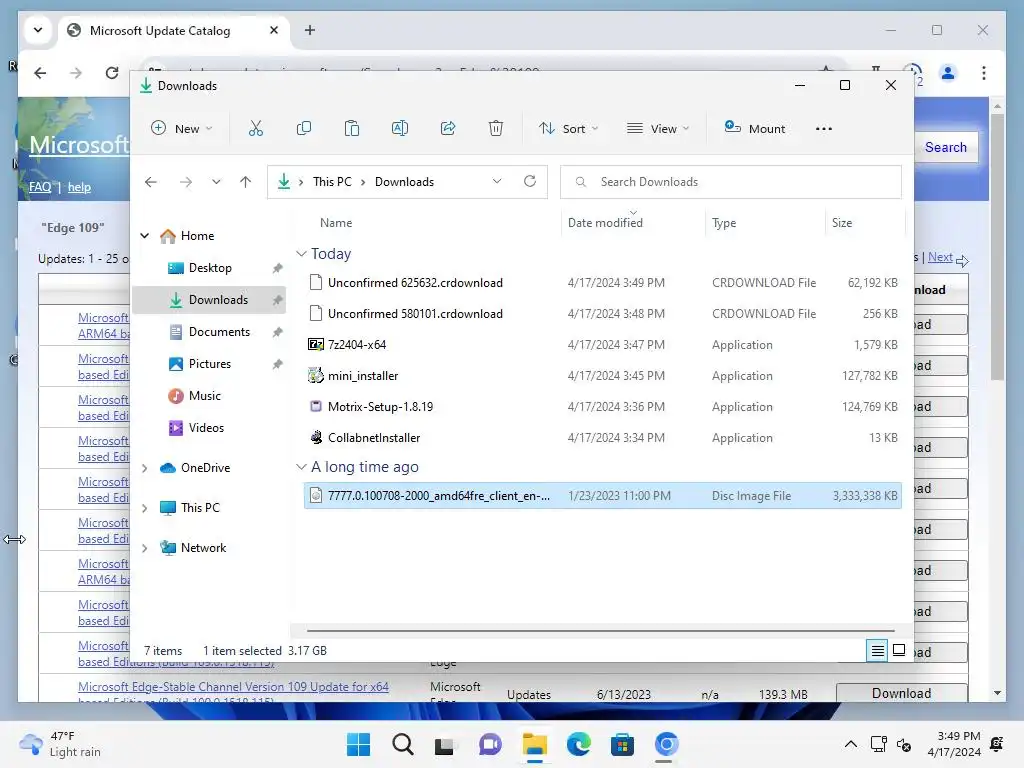Select the 7z2404-x64 application file
1024x768 pixels.
point(603,345)
